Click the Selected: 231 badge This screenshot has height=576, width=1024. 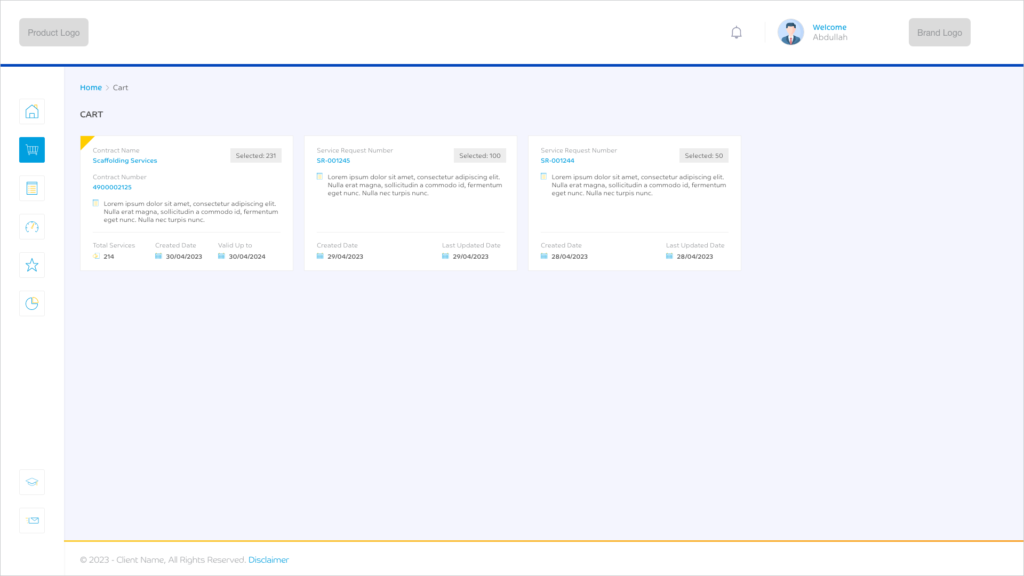[256, 156]
